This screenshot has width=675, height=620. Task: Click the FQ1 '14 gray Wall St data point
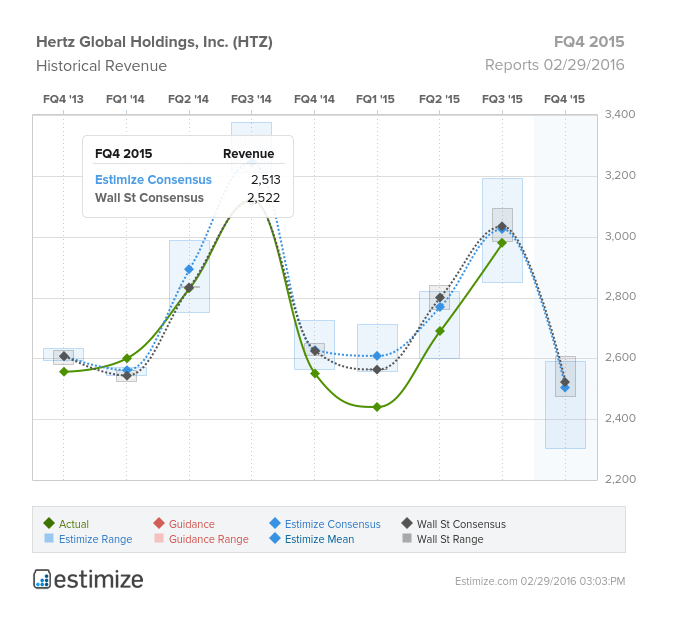click(127, 375)
